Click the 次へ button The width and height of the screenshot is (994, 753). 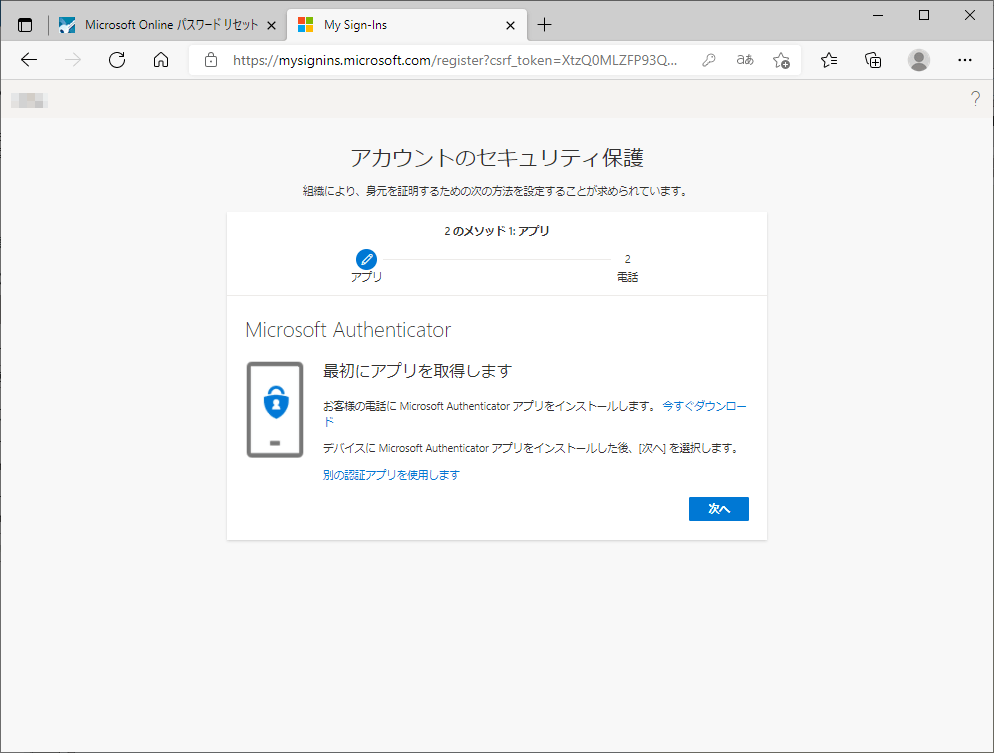click(719, 509)
